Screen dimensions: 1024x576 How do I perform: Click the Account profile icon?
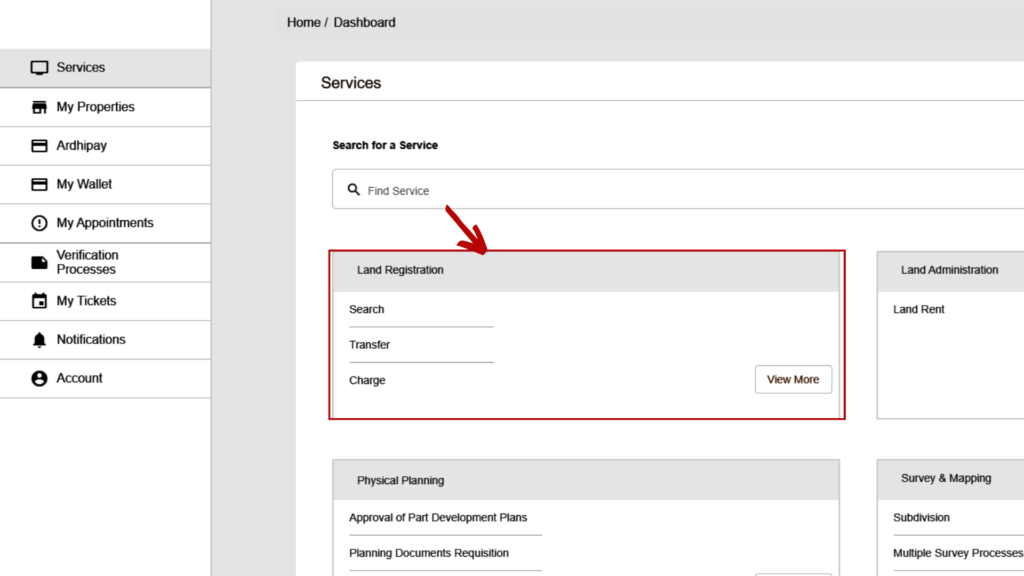[x=39, y=378]
